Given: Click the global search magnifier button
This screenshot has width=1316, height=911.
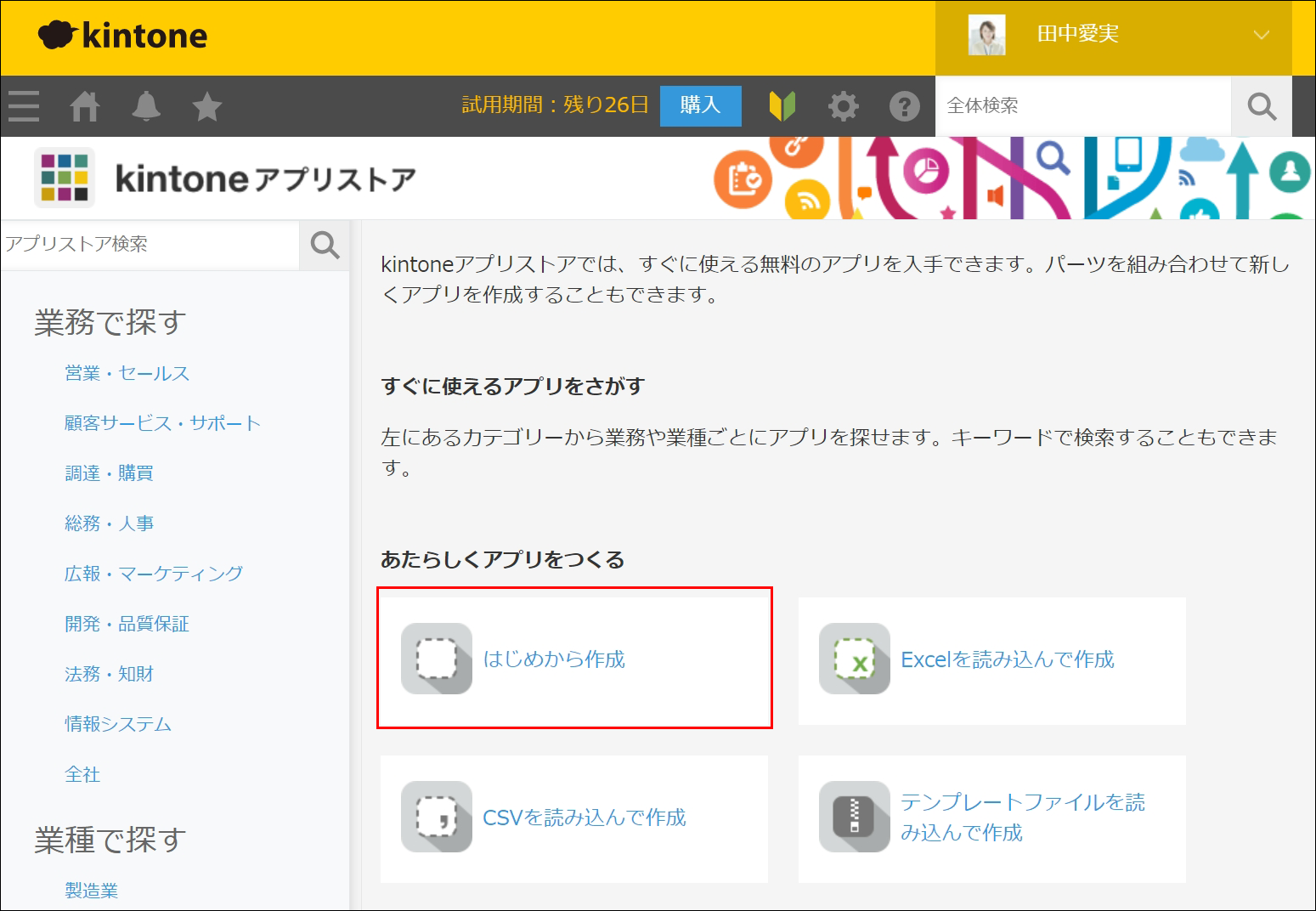Looking at the screenshot, I should 1262,106.
